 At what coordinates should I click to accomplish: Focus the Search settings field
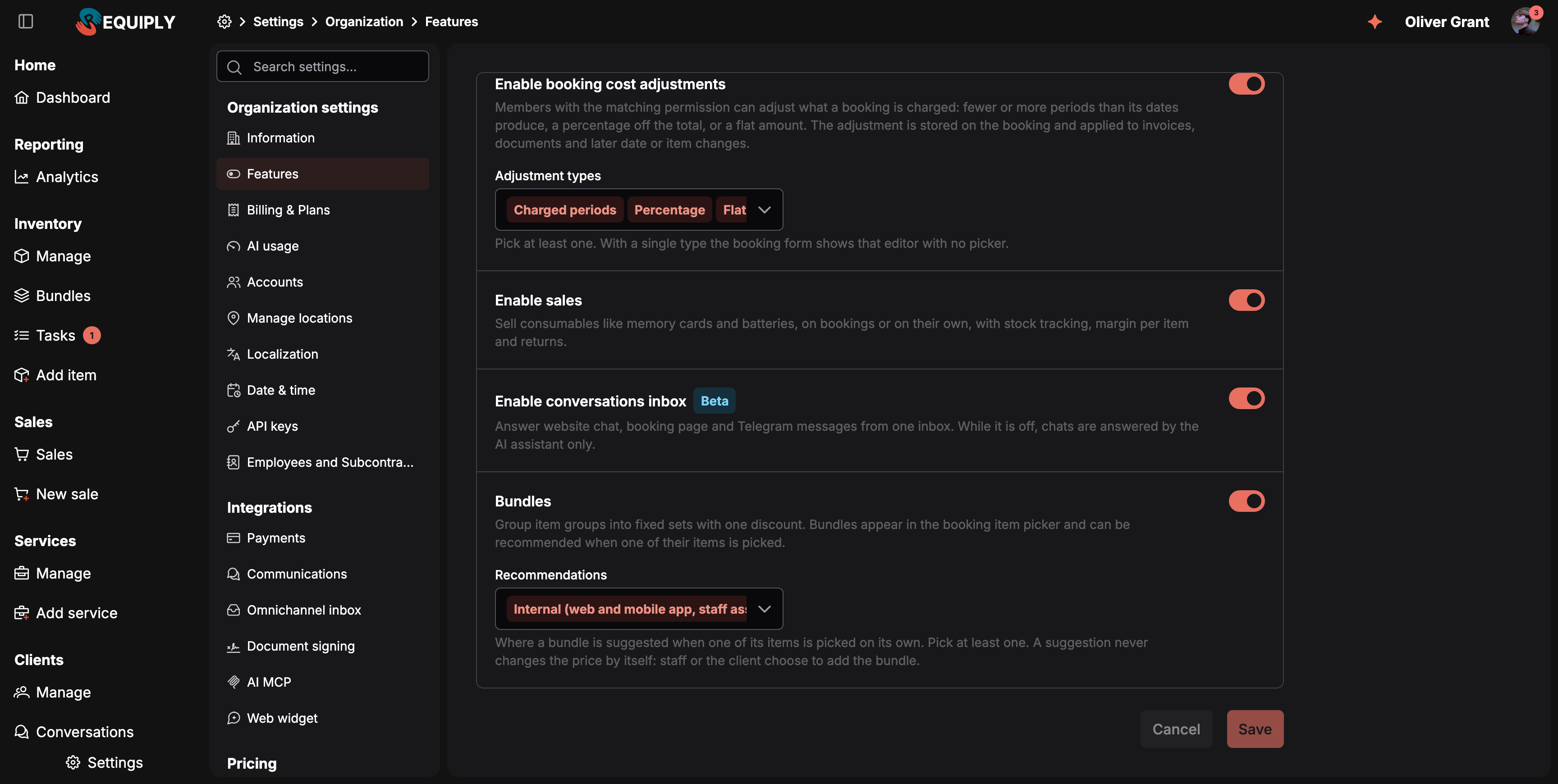(322, 67)
